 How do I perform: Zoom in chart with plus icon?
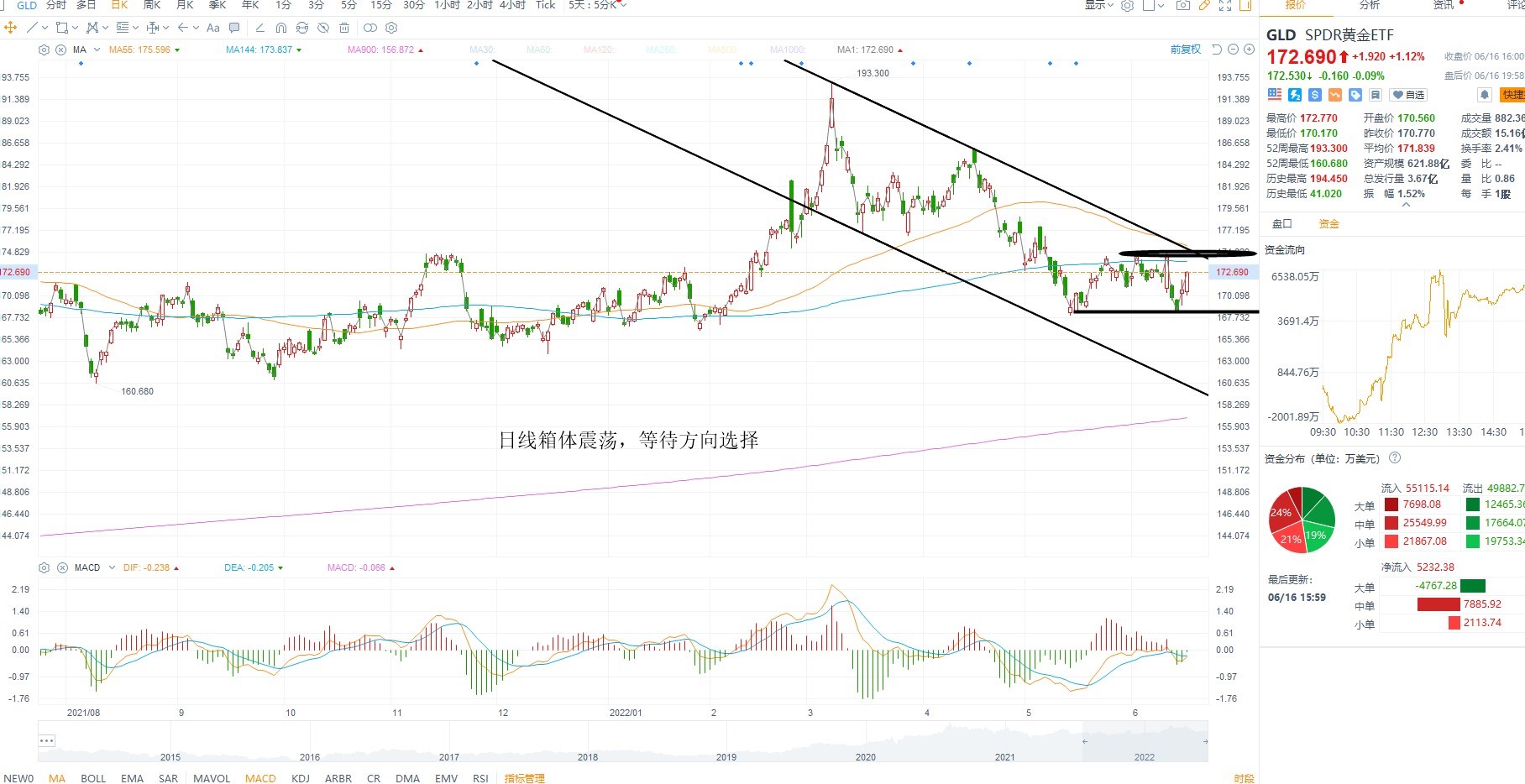[1249, 50]
